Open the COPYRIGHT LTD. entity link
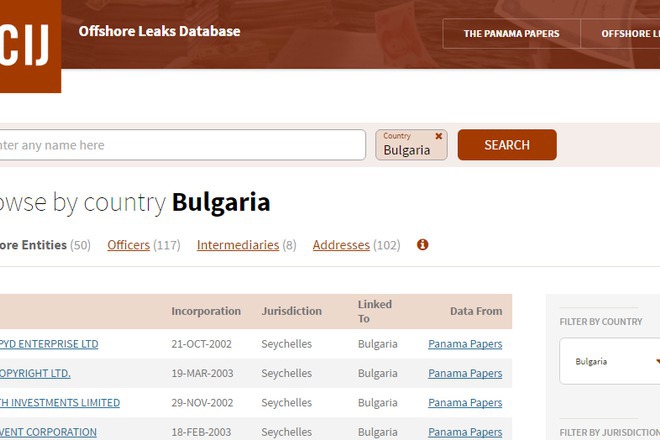 35,373
